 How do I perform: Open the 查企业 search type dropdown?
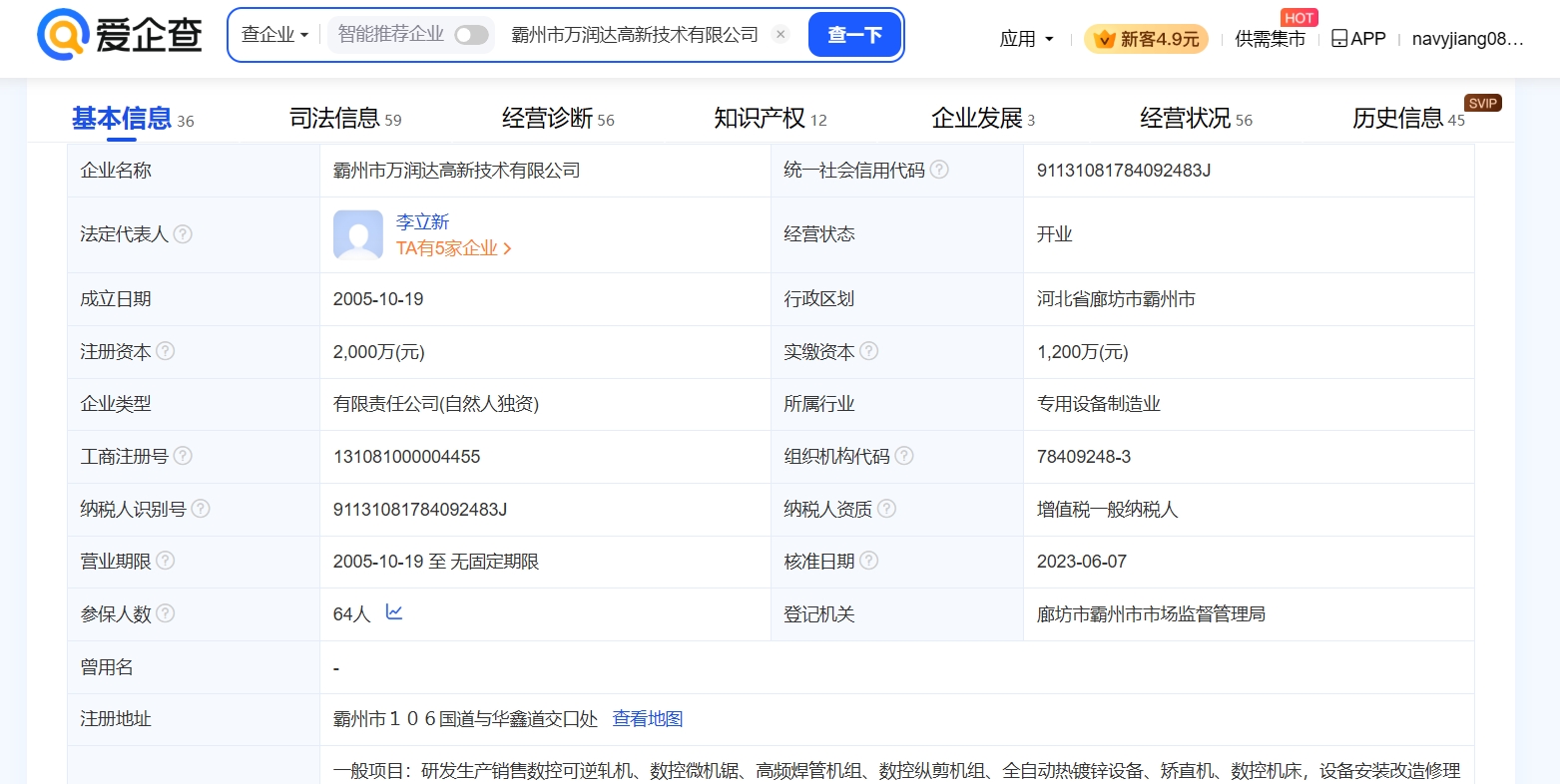pyautogui.click(x=274, y=35)
